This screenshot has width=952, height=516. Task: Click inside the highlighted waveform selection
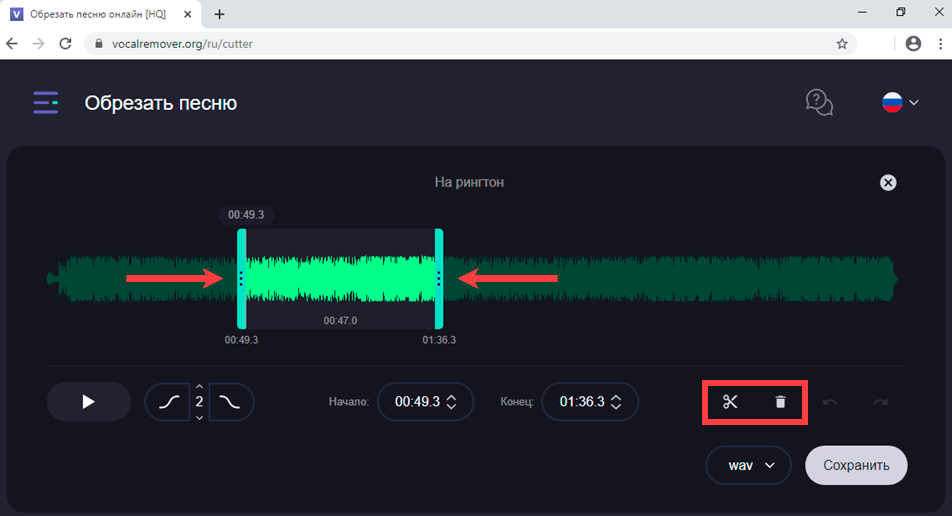pos(340,279)
